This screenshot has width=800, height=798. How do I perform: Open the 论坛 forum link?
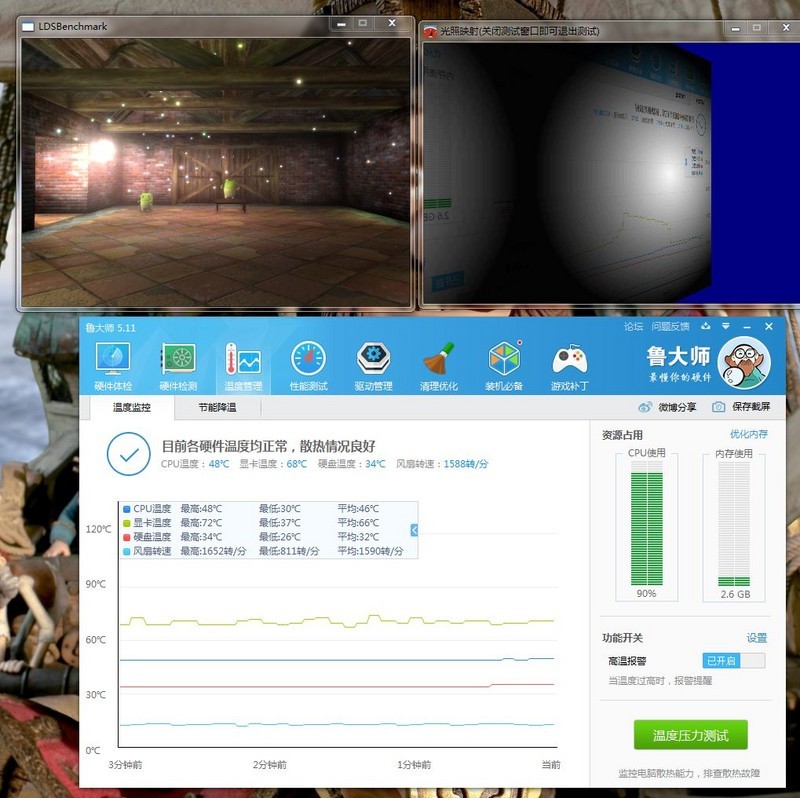(x=633, y=327)
